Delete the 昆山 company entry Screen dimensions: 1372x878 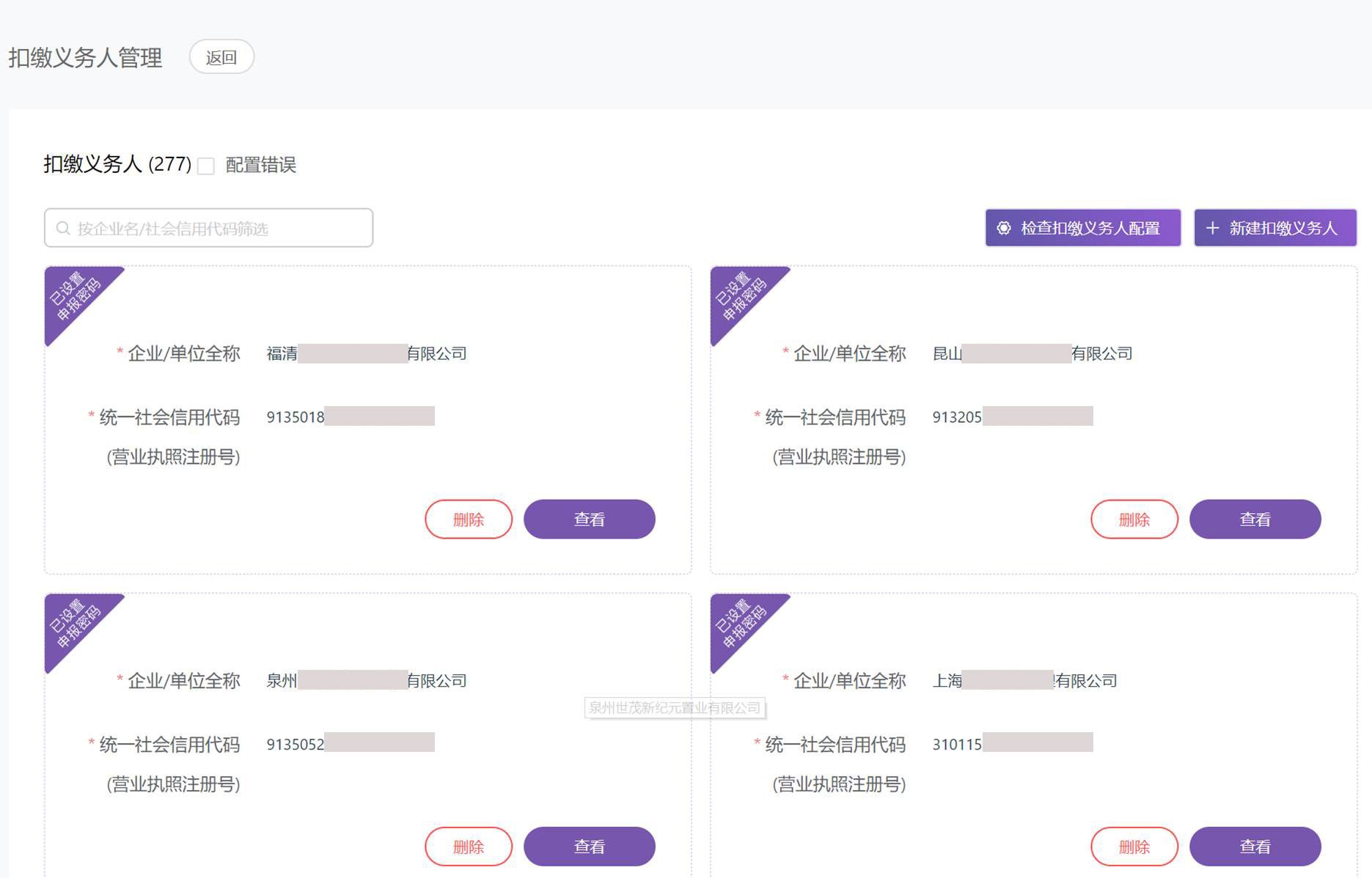click(1134, 520)
